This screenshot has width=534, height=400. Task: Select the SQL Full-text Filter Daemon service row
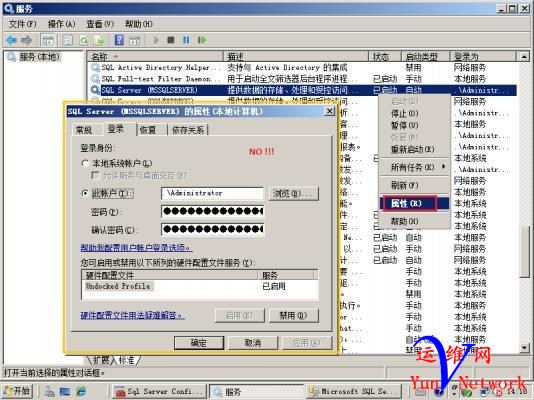pos(303,79)
